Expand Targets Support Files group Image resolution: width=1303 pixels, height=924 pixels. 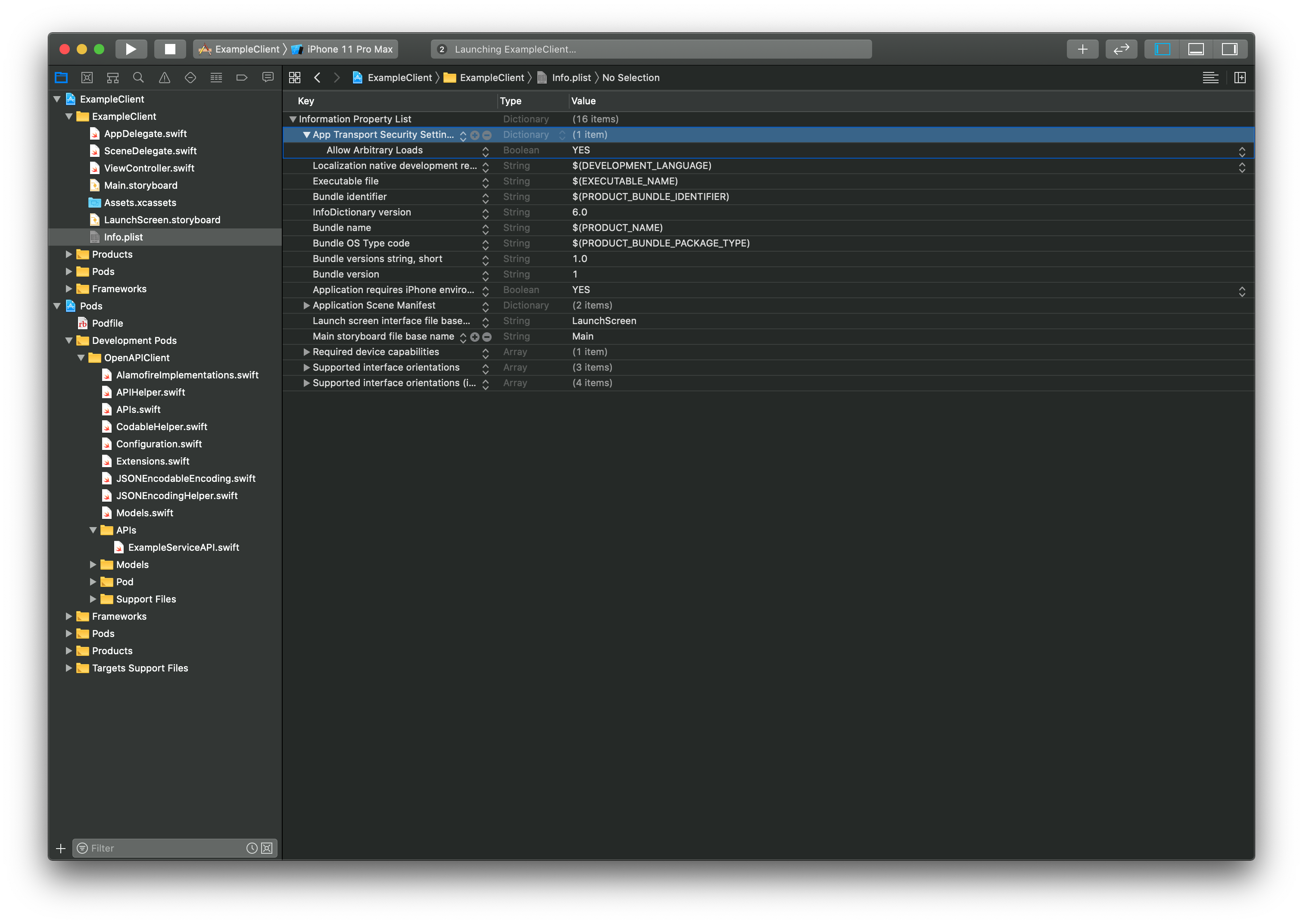[x=69, y=668]
